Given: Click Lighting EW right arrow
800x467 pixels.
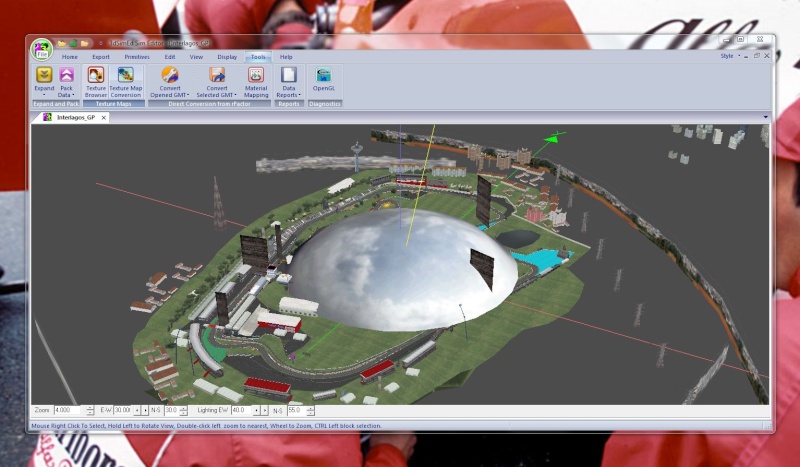Looking at the screenshot, I should tap(265, 410).
